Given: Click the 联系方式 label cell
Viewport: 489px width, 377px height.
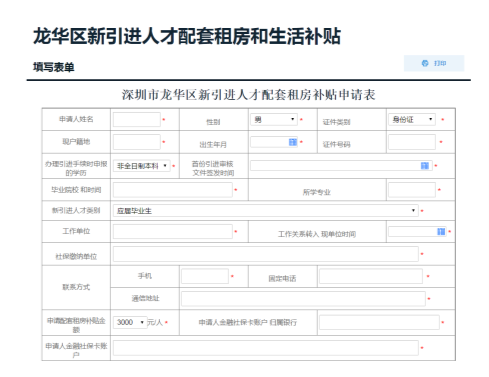Looking at the screenshot, I should tap(76, 287).
